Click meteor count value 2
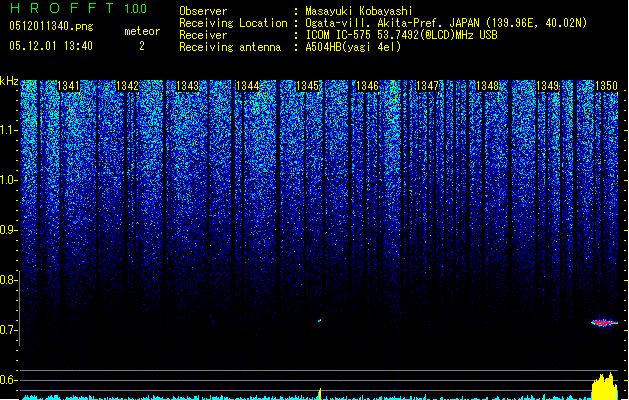The height and width of the screenshot is (400, 629). click(142, 46)
